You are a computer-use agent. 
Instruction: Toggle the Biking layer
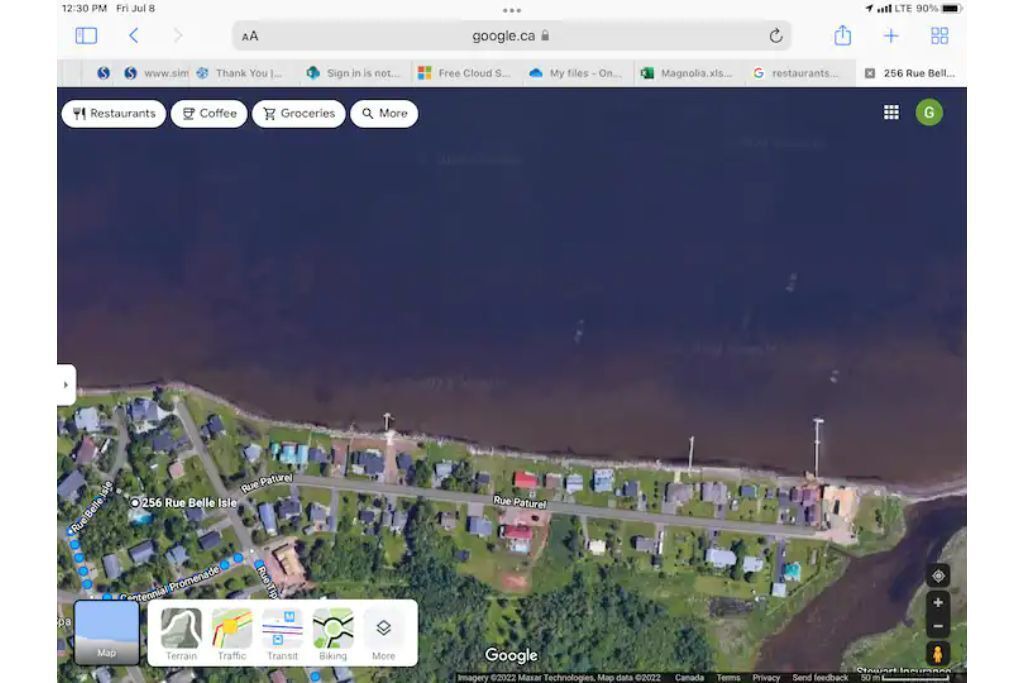333,634
